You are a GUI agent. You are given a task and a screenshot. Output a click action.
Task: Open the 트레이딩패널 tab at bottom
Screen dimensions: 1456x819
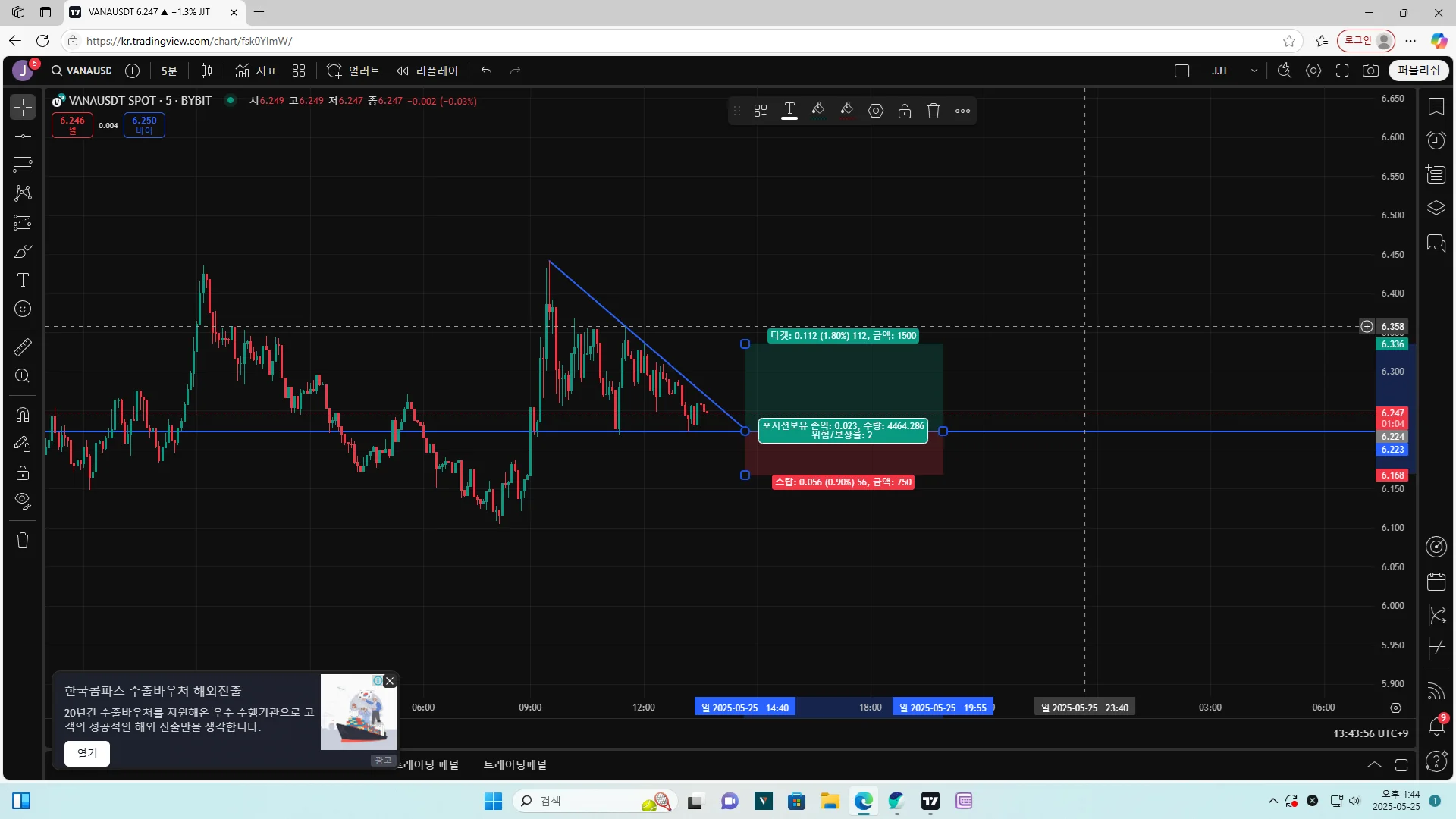515,764
